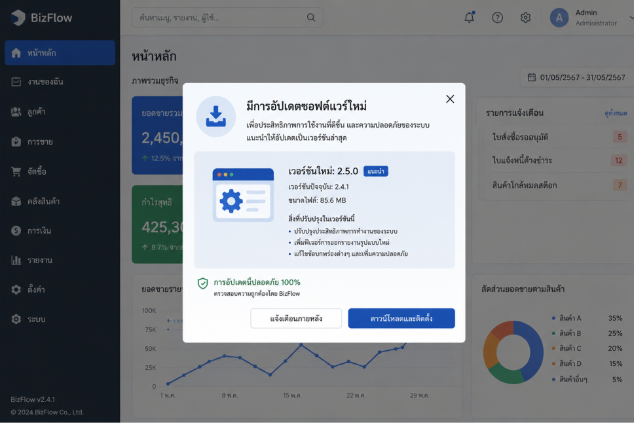
Task: Click the search field at top
Action: pyautogui.click(x=228, y=17)
